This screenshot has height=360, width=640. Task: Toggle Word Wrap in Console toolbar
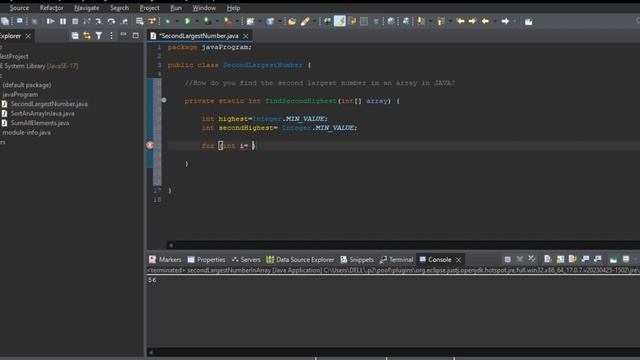point(573,259)
